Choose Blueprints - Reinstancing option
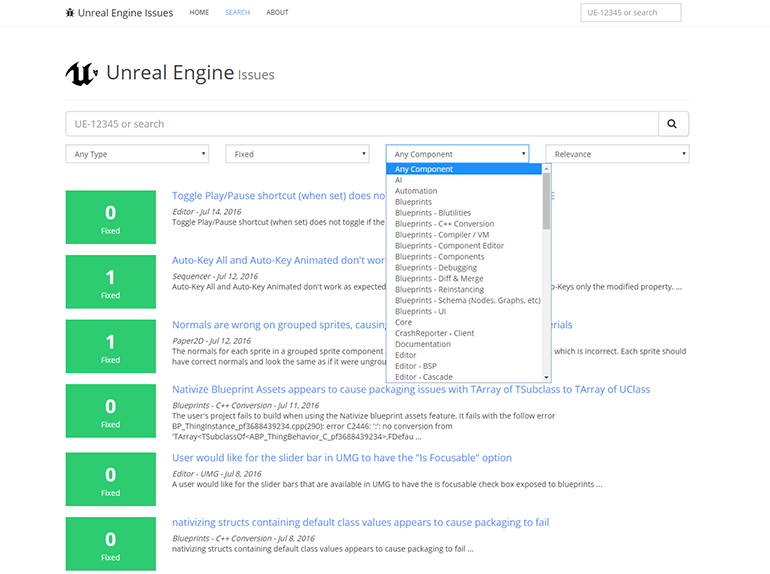 point(464,289)
